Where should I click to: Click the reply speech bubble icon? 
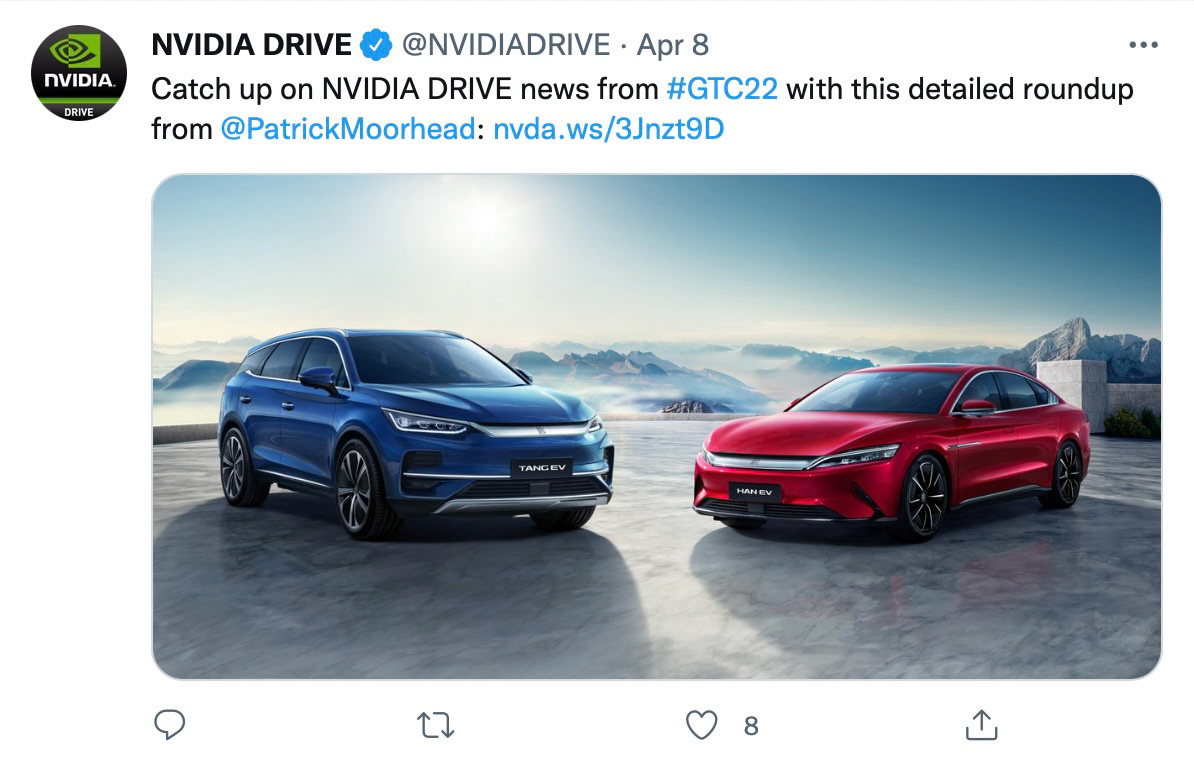coord(169,725)
